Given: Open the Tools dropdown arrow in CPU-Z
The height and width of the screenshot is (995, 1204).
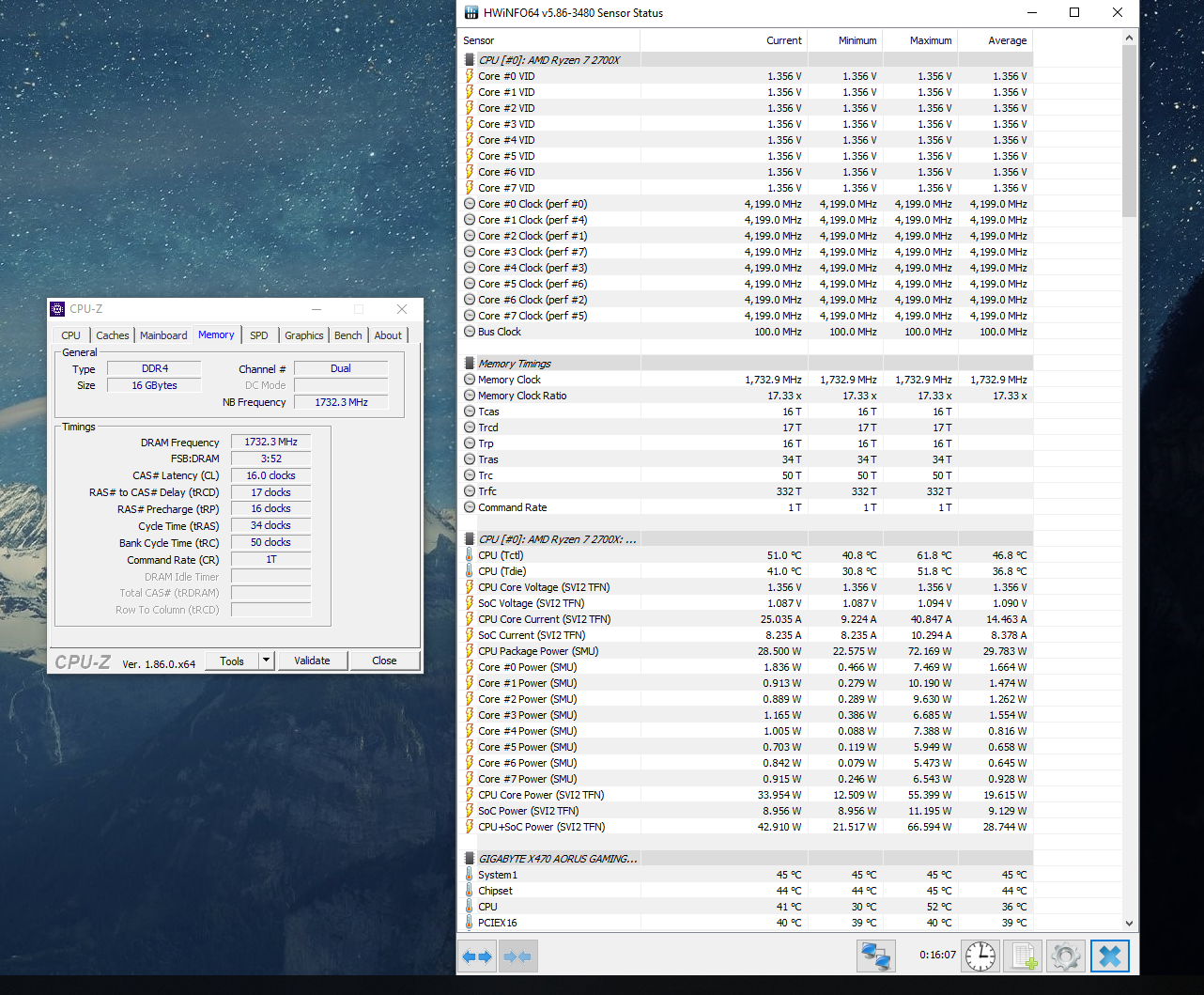Looking at the screenshot, I should (x=266, y=661).
